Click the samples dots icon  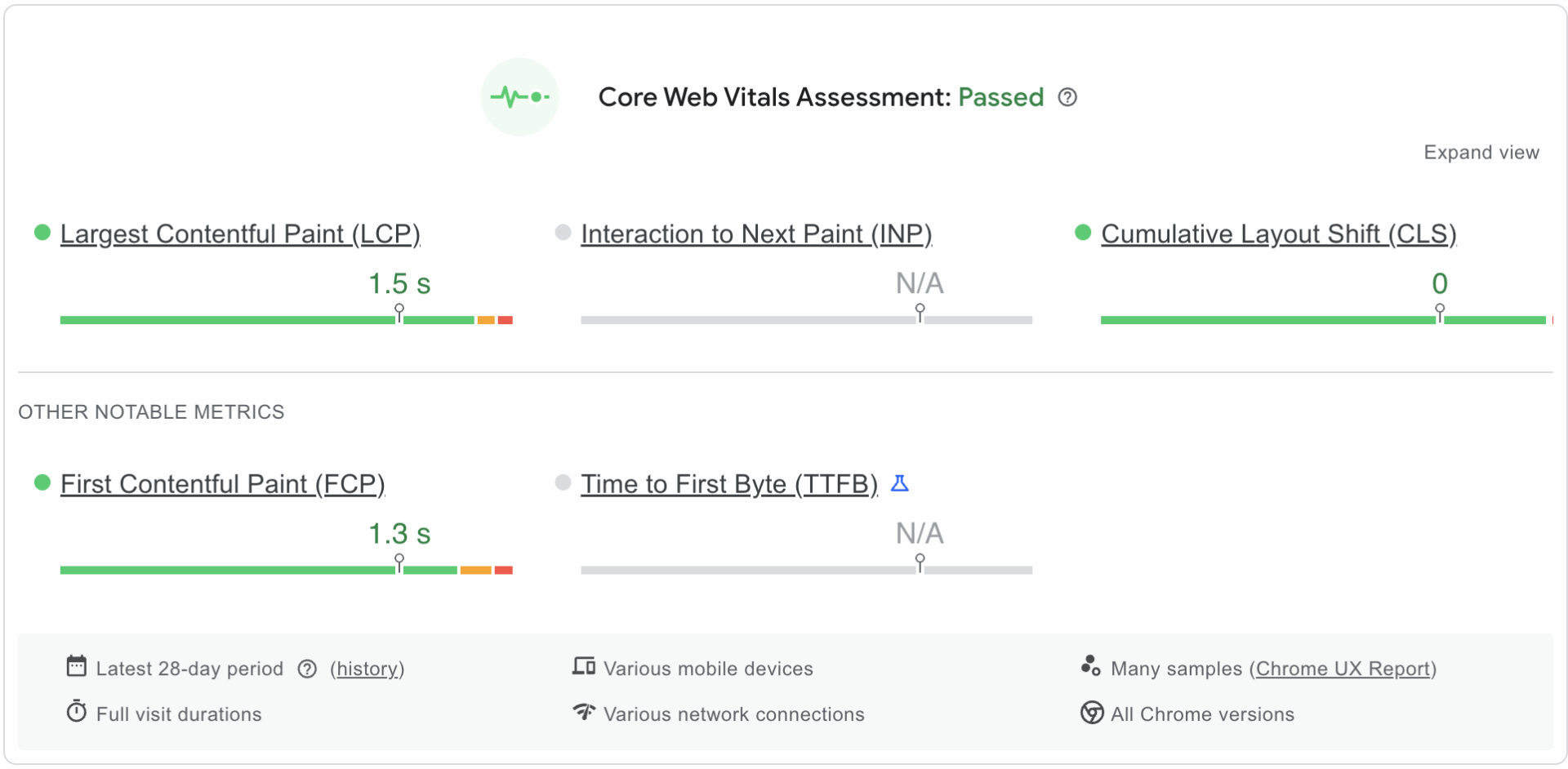[1090, 666]
